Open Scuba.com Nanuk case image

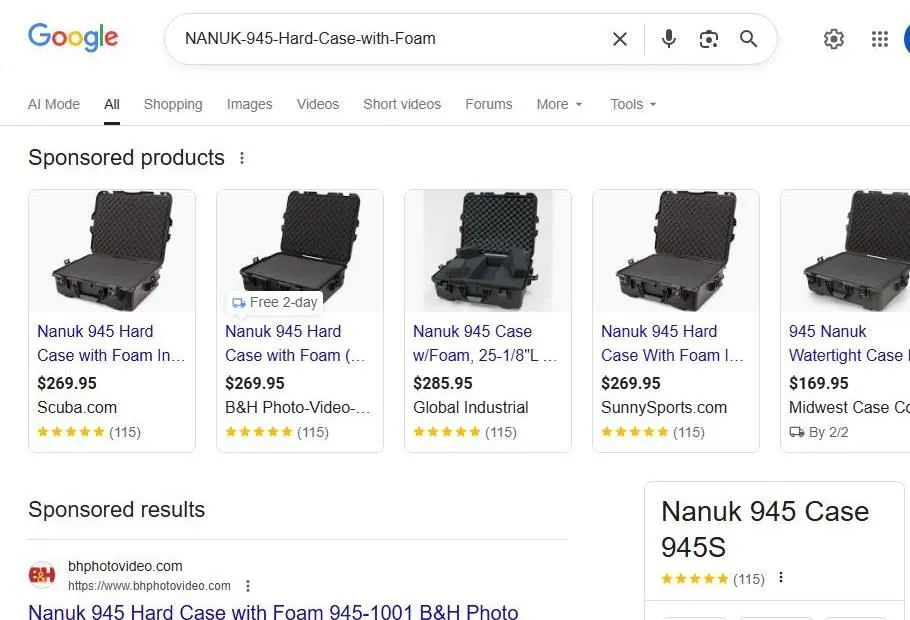click(x=112, y=251)
